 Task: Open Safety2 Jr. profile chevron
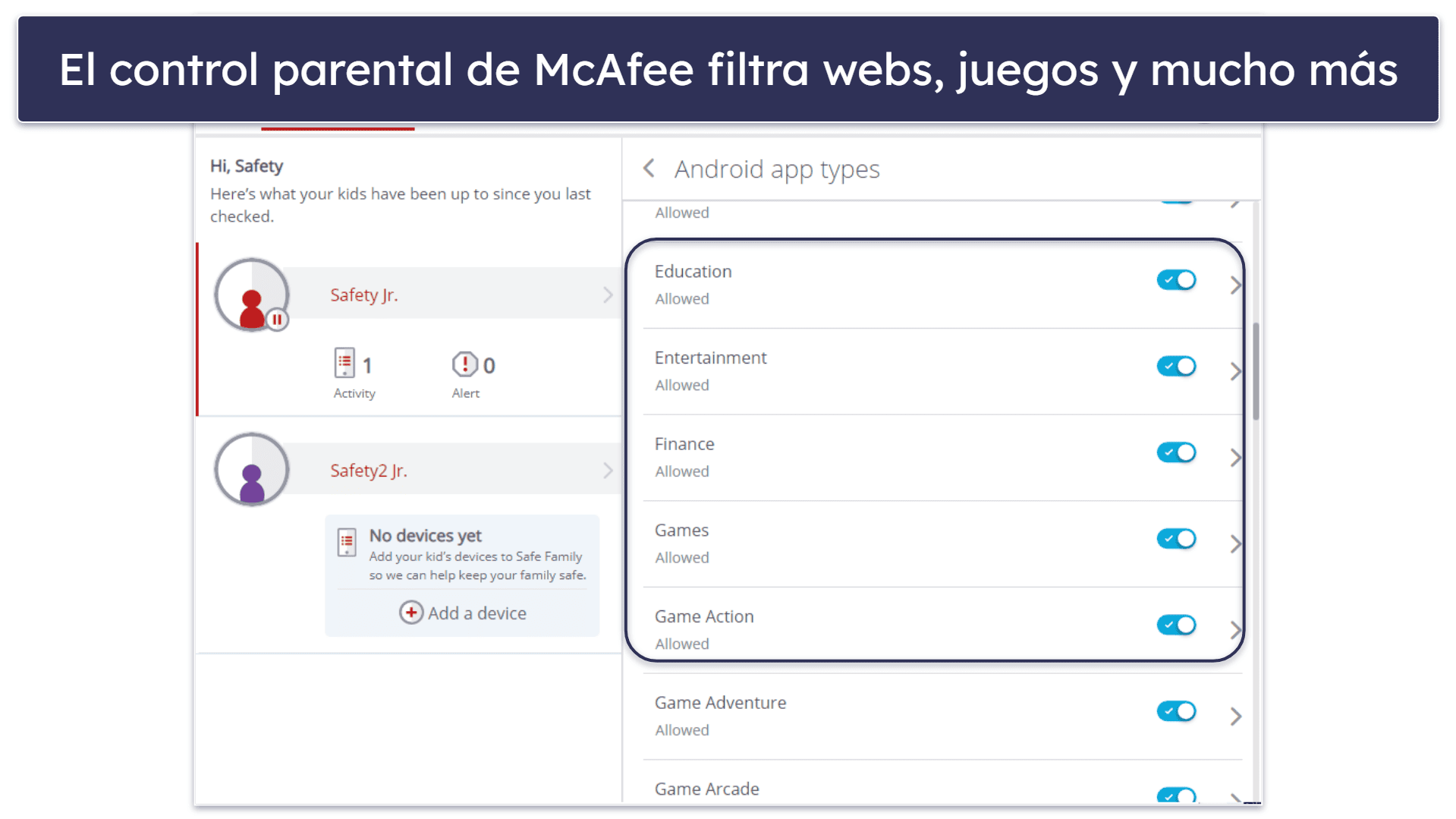point(608,471)
